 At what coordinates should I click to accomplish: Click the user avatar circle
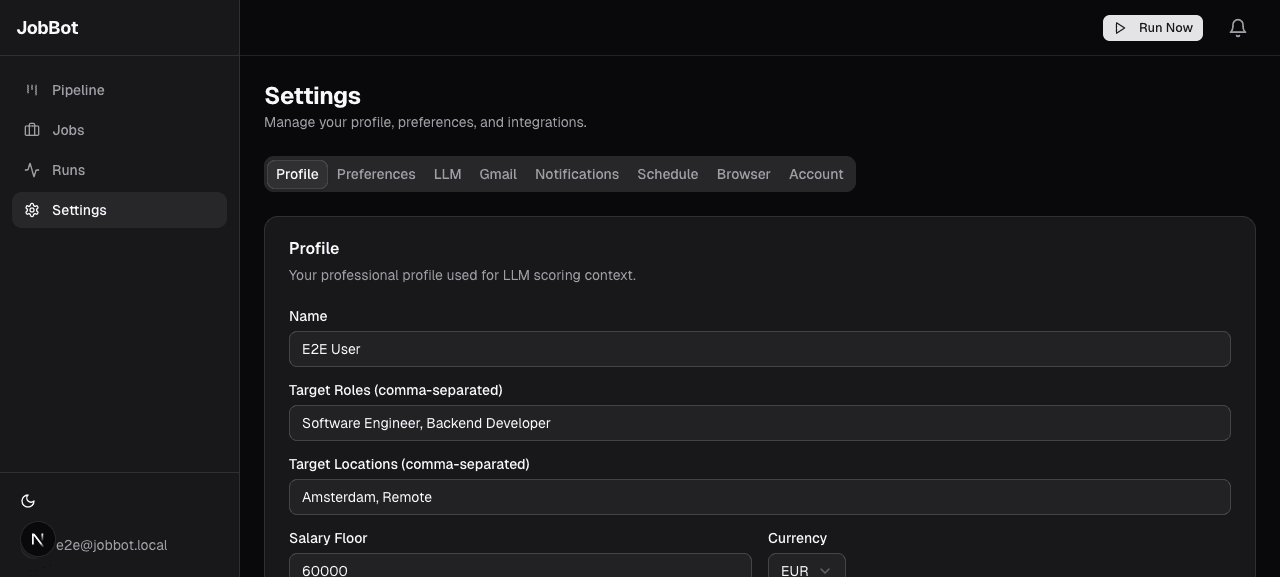[x=37, y=539]
